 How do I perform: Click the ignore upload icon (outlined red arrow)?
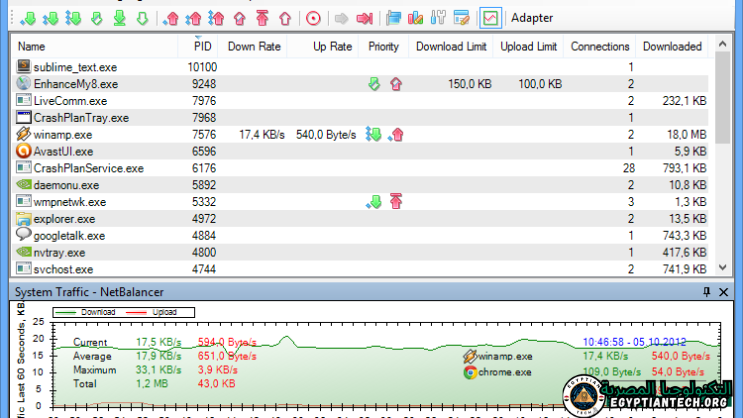point(285,18)
